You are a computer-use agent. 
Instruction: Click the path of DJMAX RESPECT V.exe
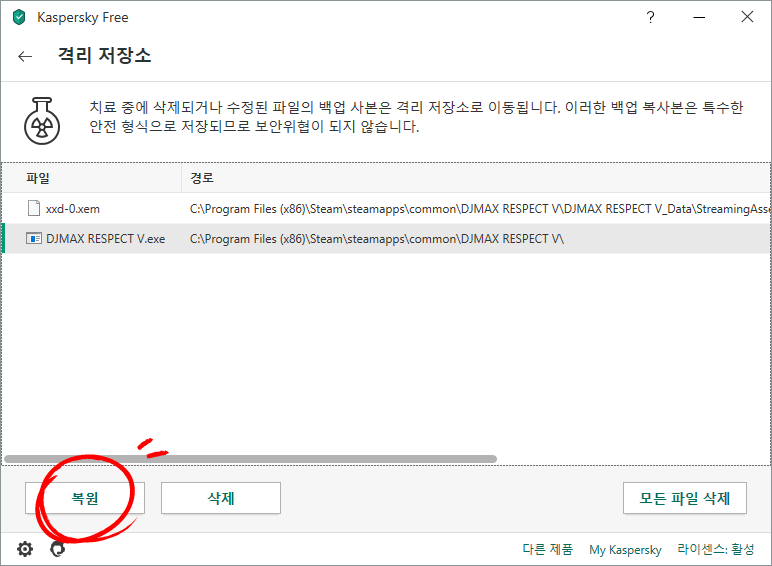click(377, 239)
